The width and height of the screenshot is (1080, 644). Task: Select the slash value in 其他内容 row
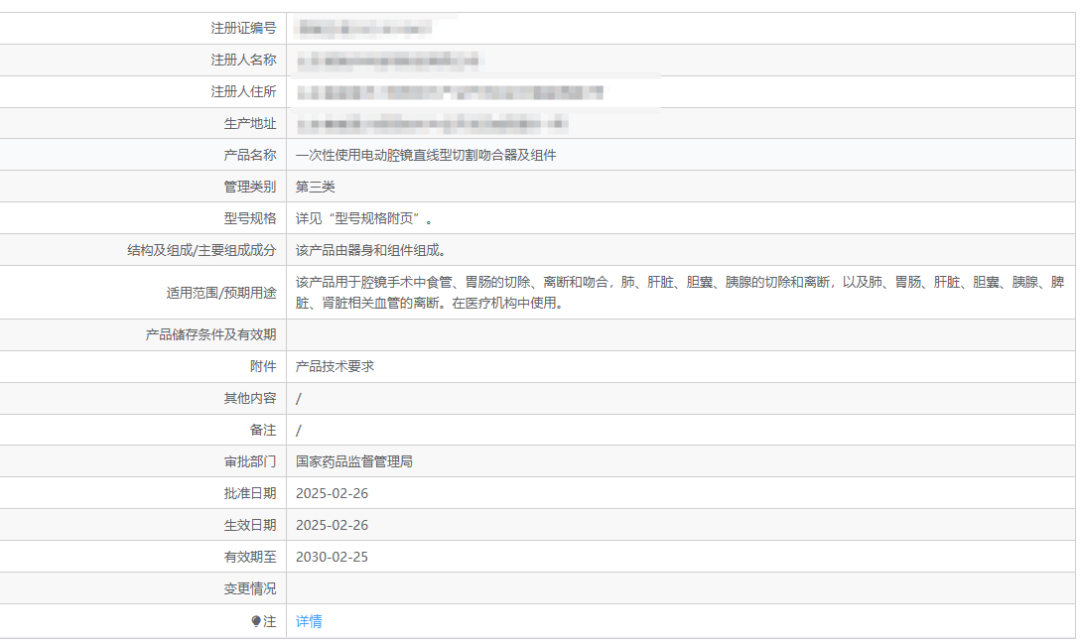coord(298,398)
